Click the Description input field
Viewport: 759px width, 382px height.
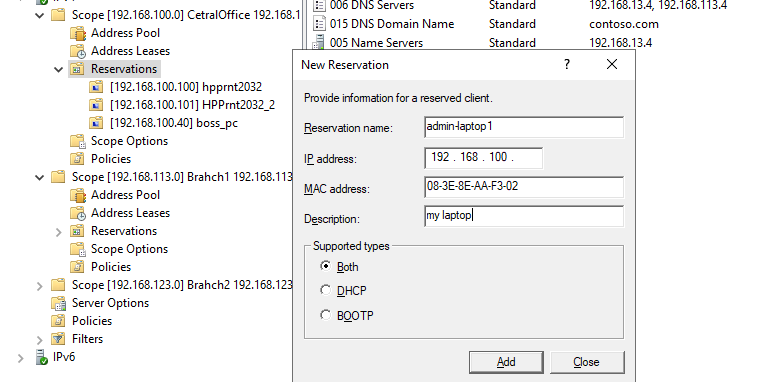[524, 216]
